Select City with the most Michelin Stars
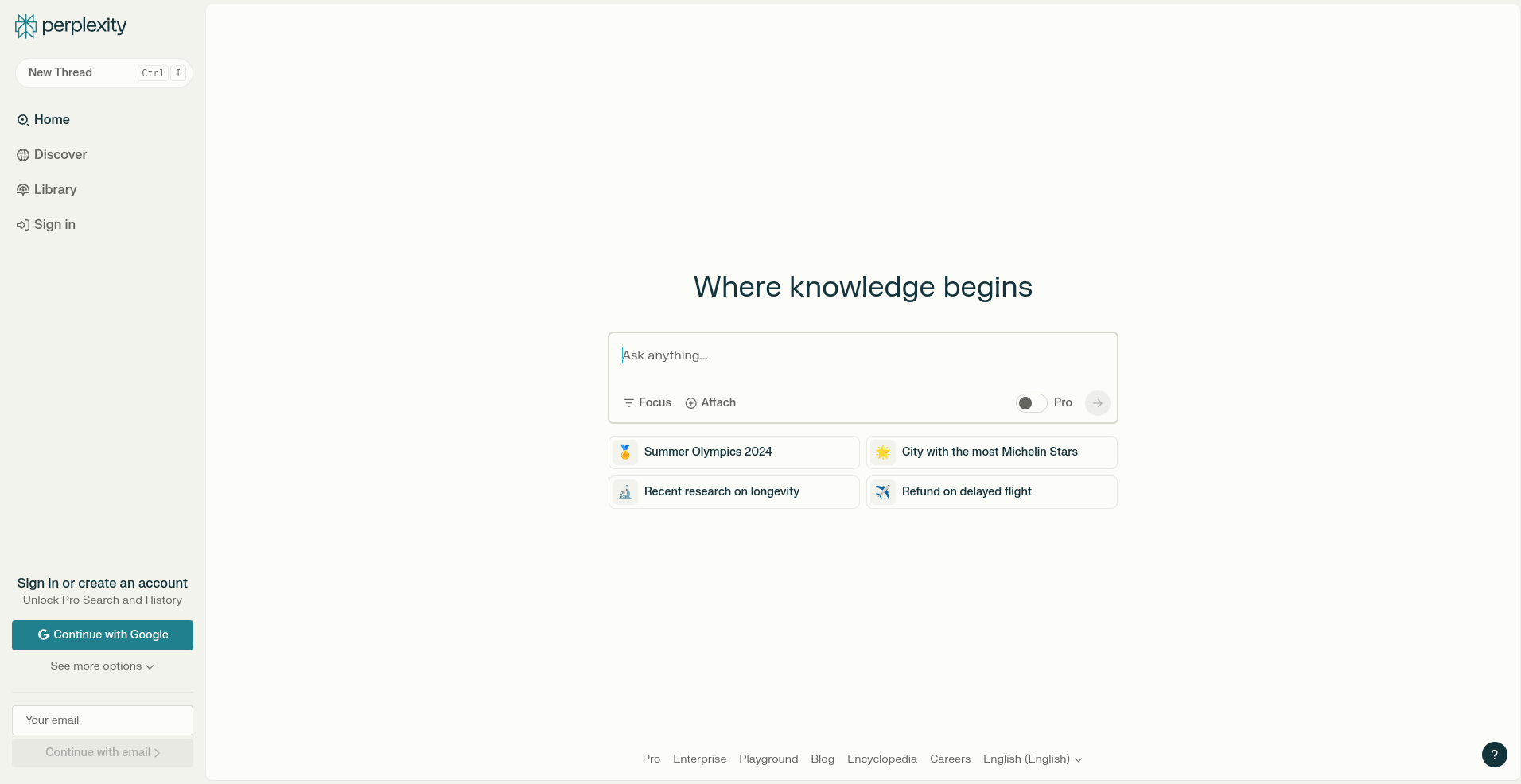 991,452
